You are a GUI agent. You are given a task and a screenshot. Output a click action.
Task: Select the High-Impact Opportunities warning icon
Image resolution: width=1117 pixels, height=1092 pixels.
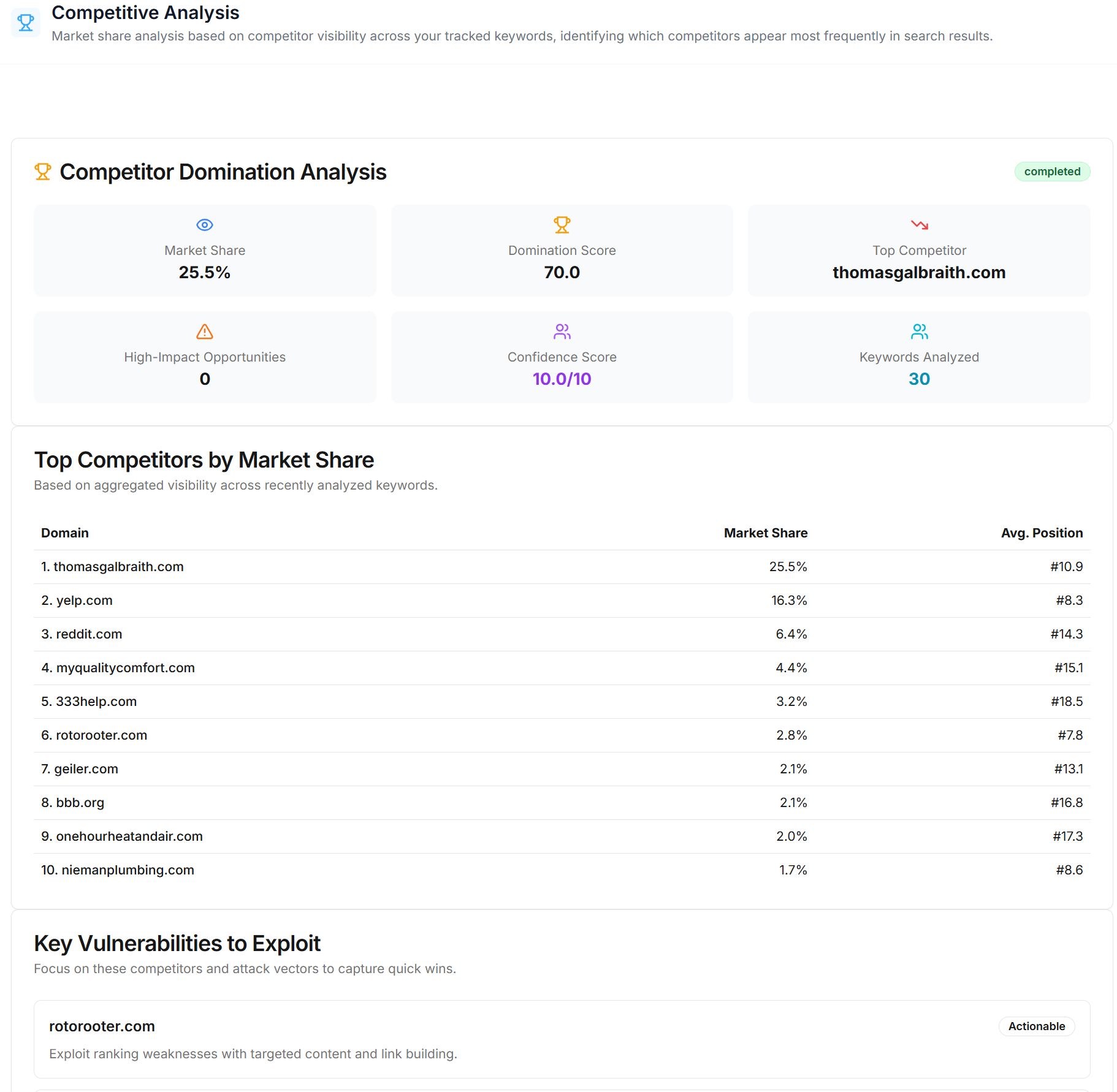coord(205,332)
